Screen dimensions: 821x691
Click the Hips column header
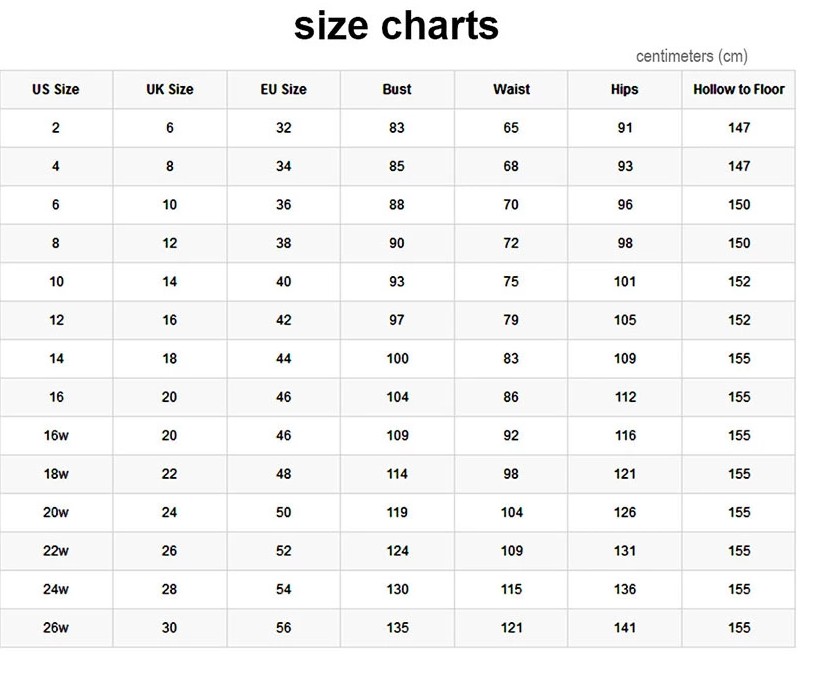(625, 90)
